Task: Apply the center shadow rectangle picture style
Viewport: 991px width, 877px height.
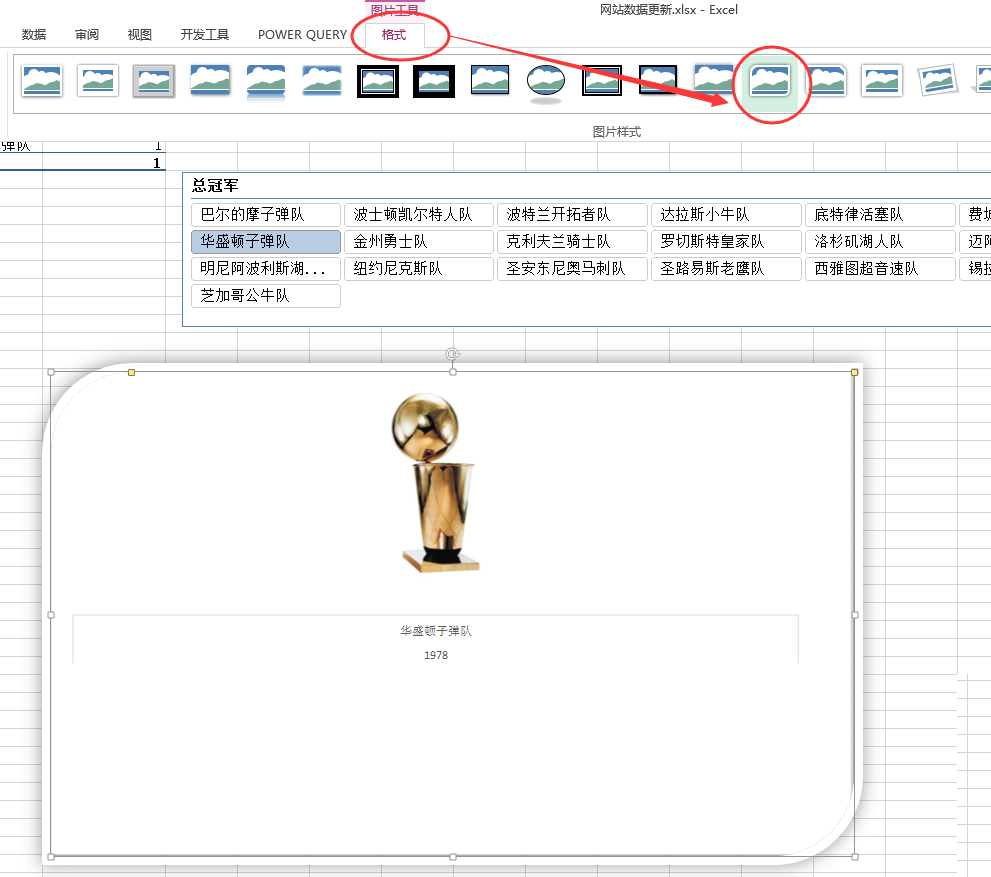Action: (x=714, y=80)
